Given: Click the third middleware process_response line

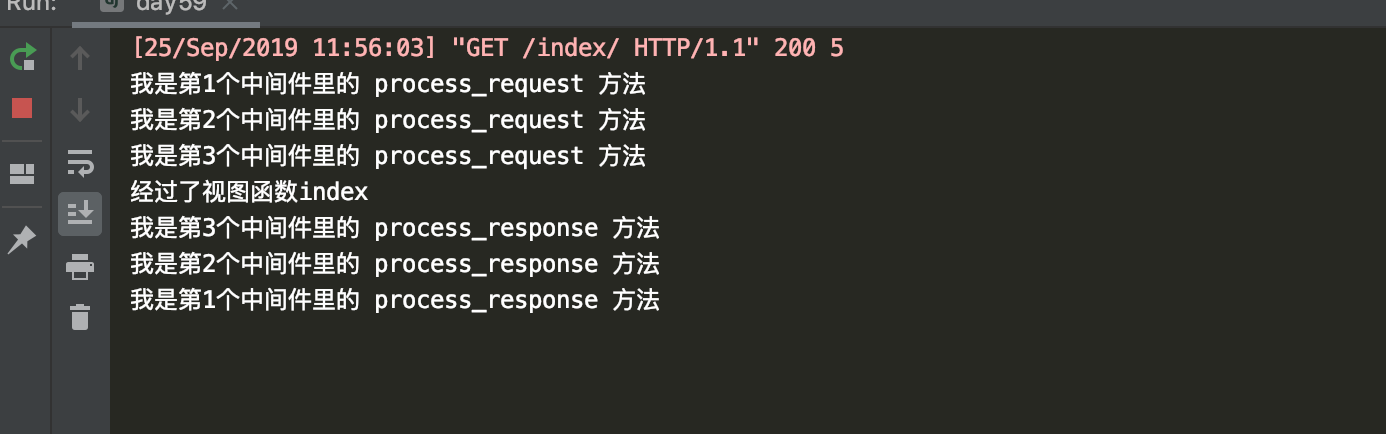Looking at the screenshot, I should pyautogui.click(x=395, y=228).
